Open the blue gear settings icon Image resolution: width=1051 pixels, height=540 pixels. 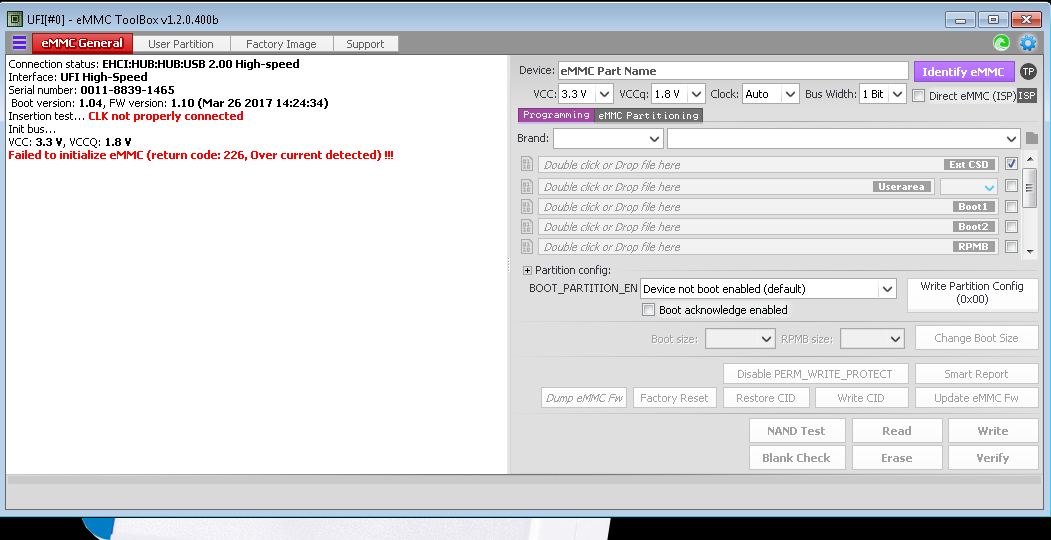[1028, 44]
